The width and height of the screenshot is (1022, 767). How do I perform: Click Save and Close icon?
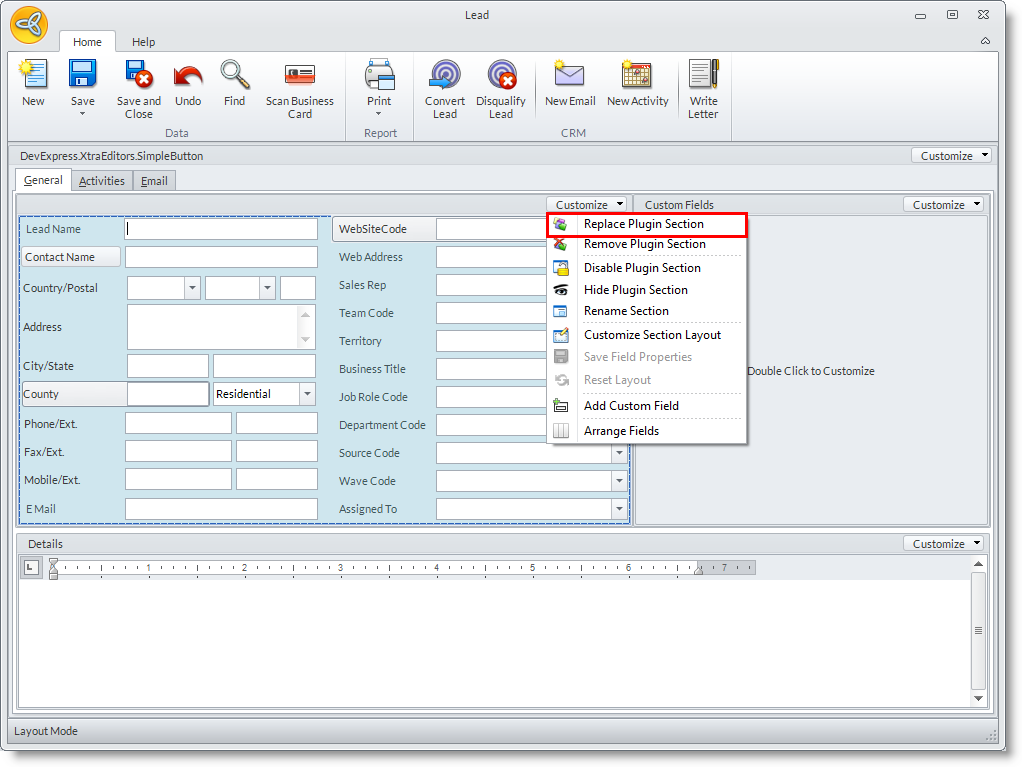coord(138,76)
